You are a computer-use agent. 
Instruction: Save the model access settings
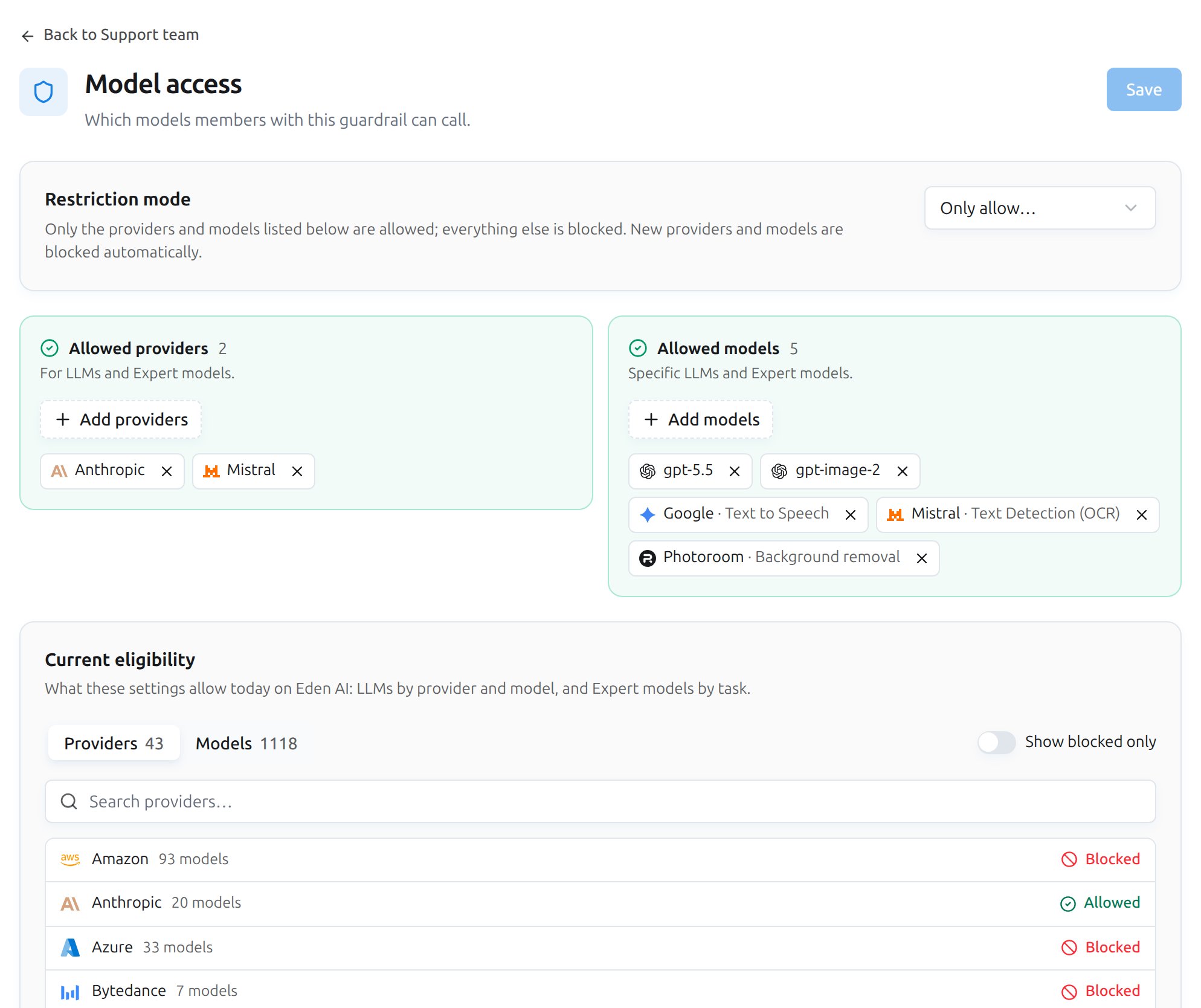[1144, 89]
